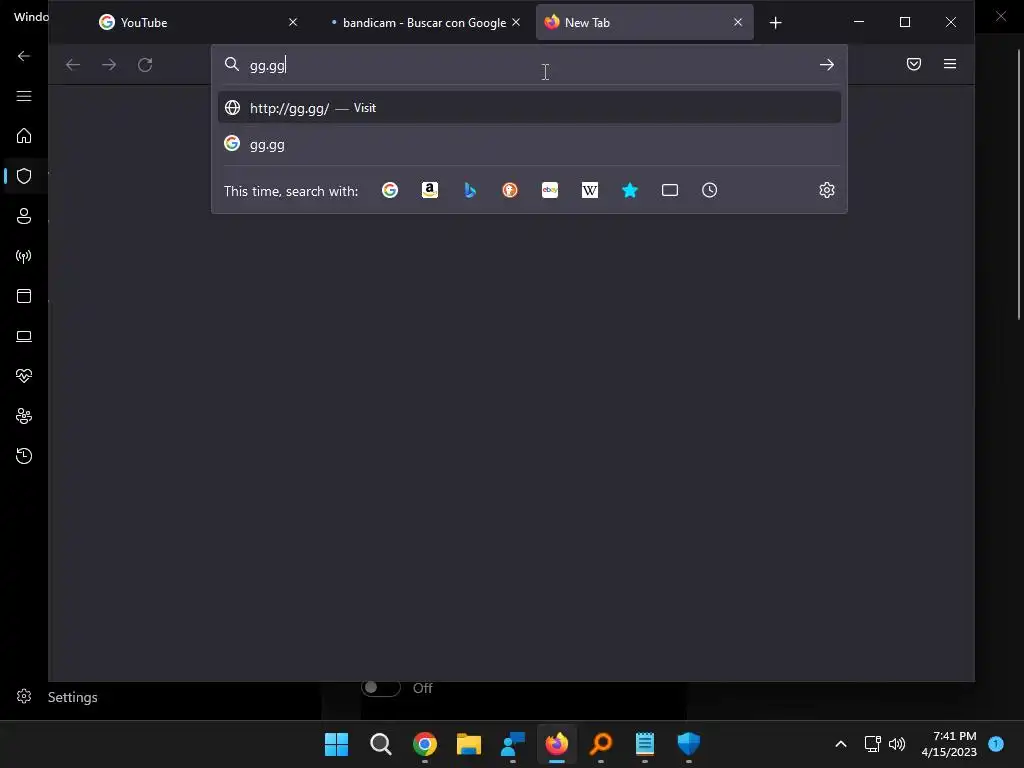Switch to the YouTube tab
The height and width of the screenshot is (768, 1024).
[196, 23]
